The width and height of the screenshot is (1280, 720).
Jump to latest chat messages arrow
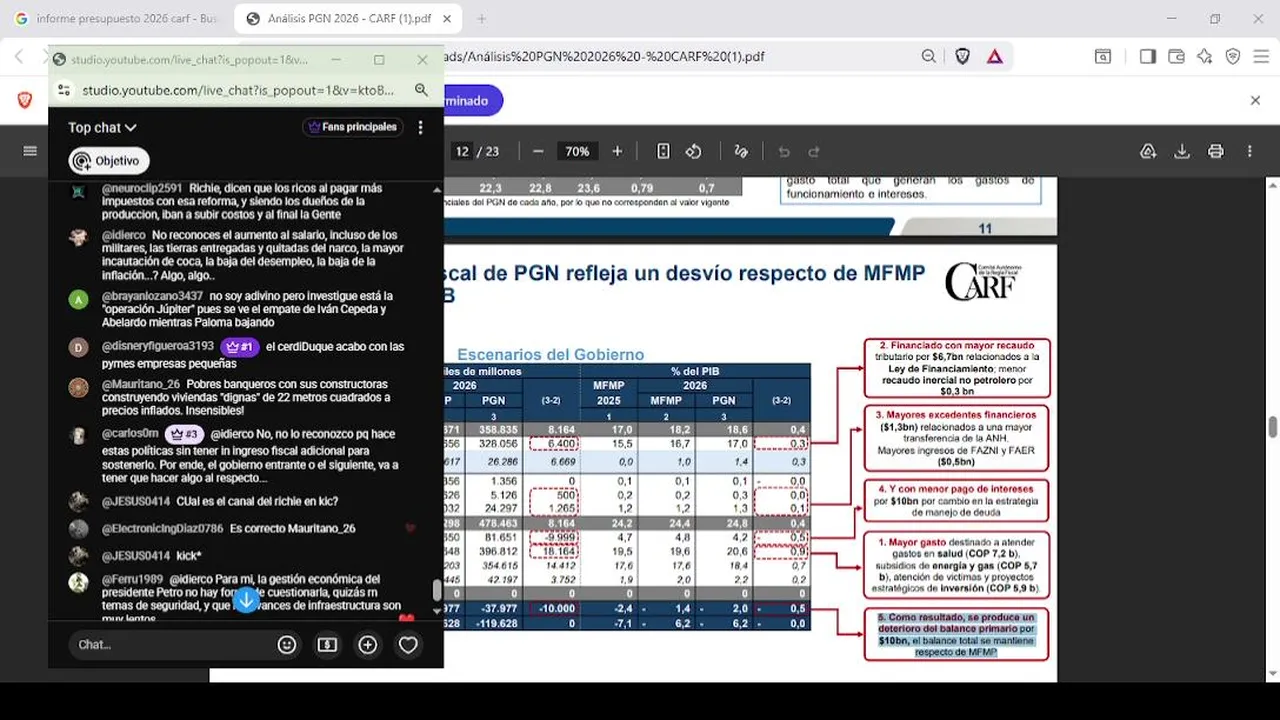[246, 600]
